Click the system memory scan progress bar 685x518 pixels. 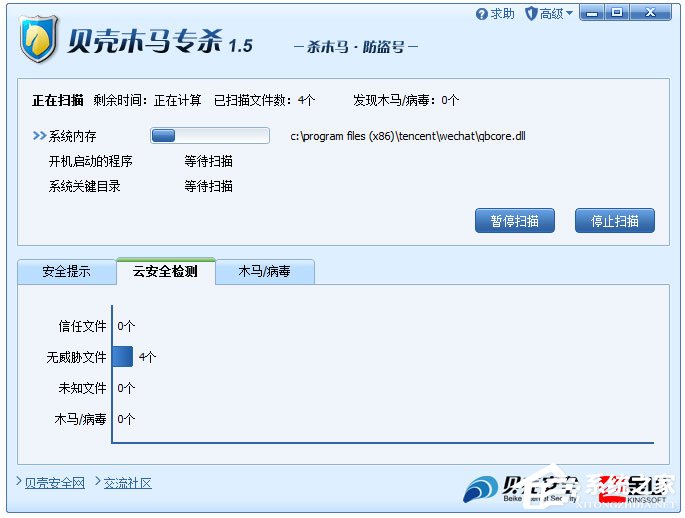(210, 136)
